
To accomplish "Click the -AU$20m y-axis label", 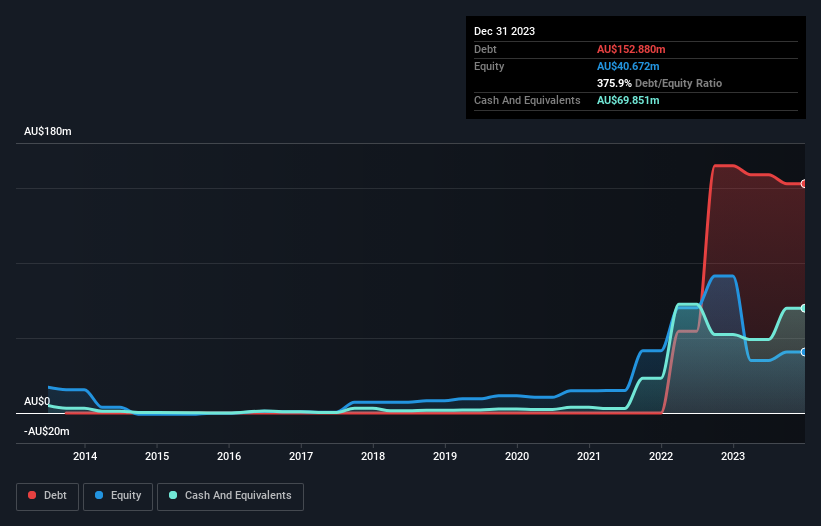I will (47, 431).
